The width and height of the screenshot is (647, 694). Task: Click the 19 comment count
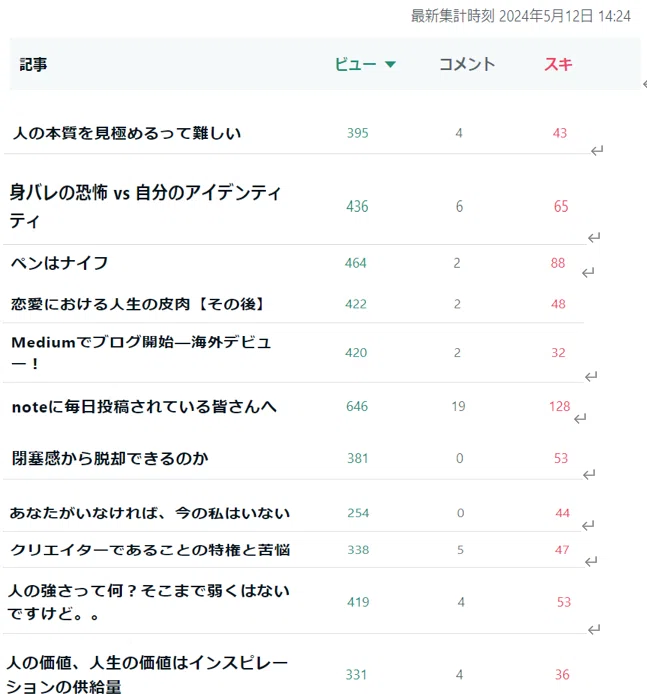pyautogui.click(x=458, y=406)
